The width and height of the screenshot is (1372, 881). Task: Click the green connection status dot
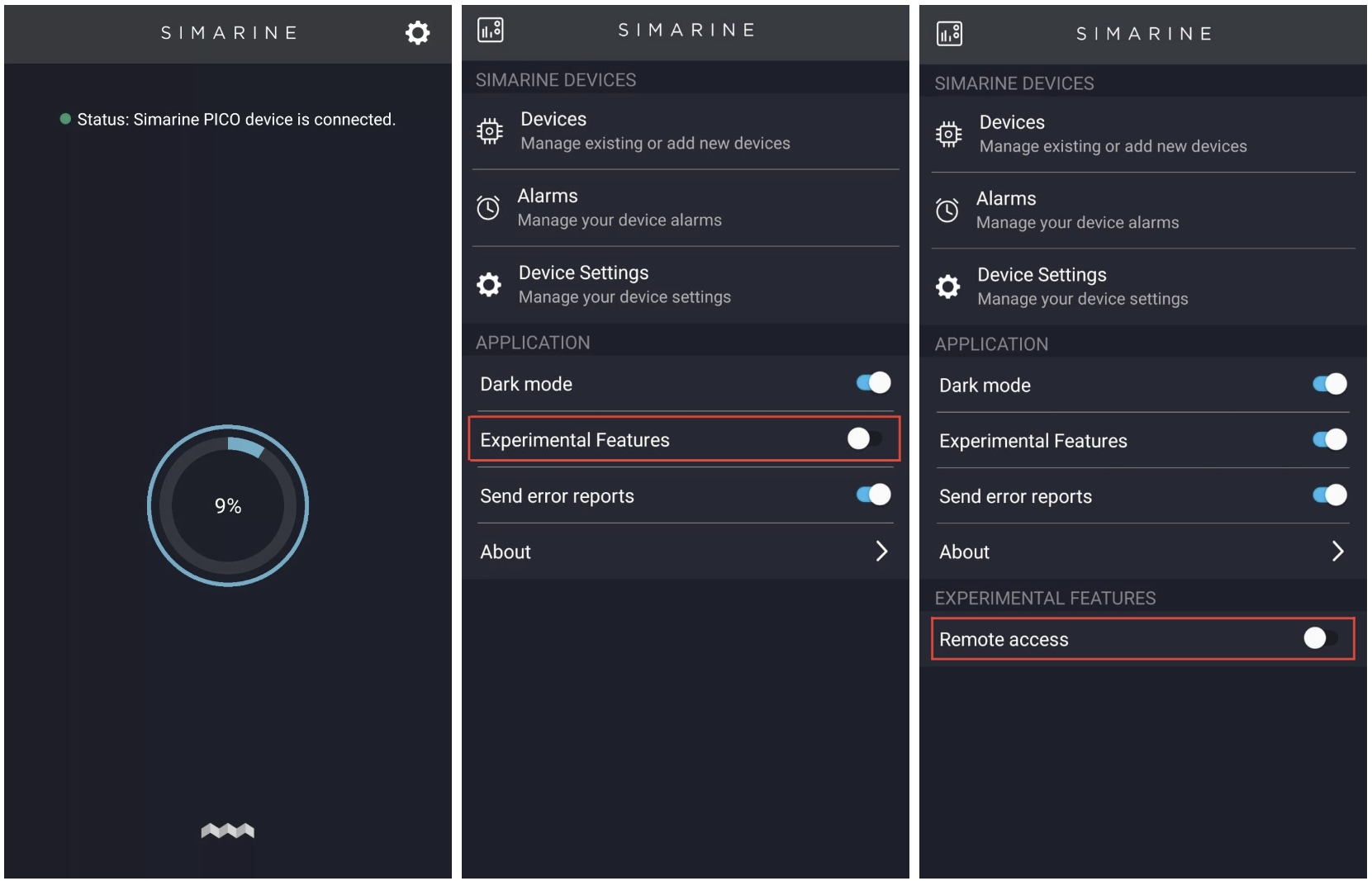point(65,119)
